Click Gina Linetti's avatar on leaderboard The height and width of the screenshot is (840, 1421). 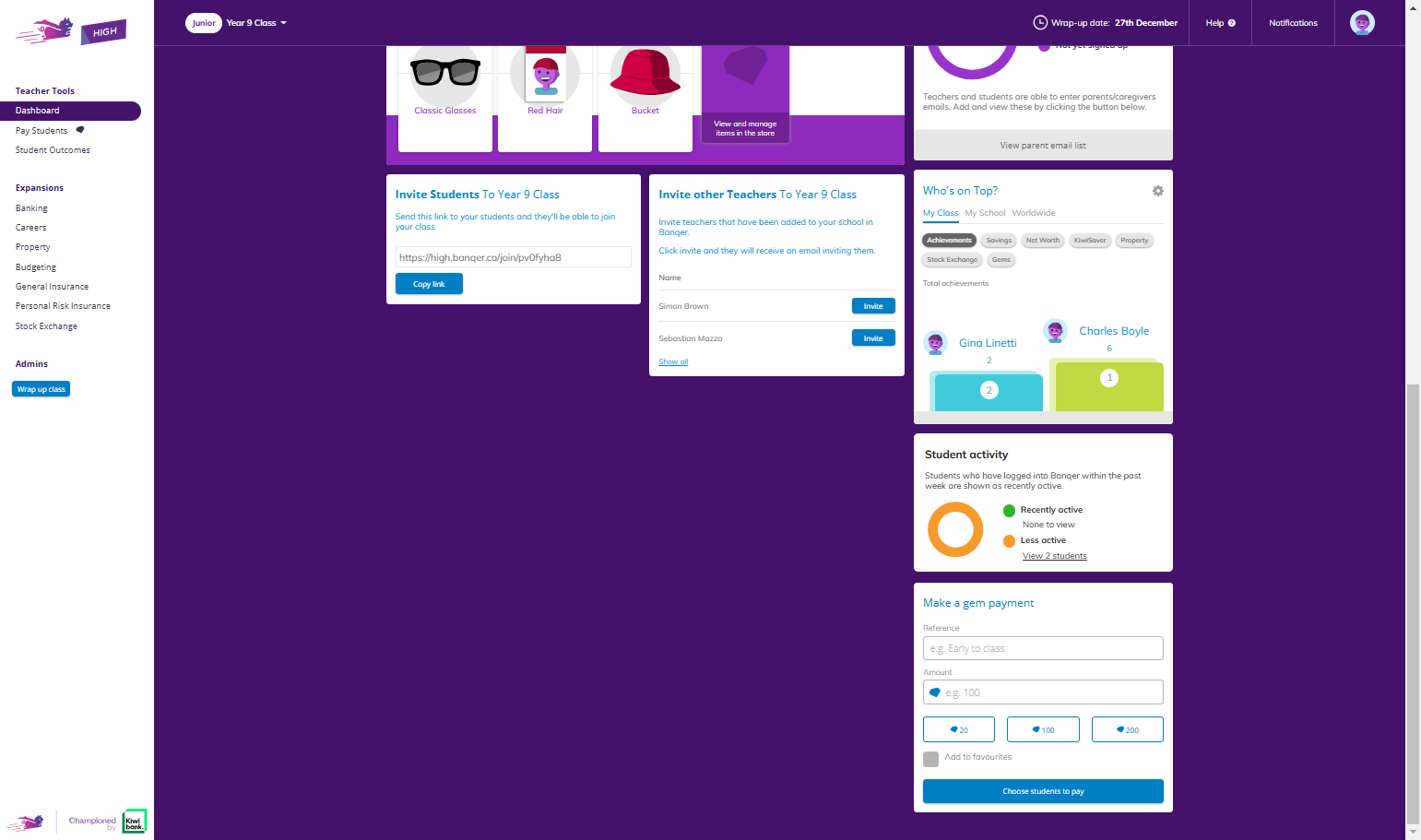(x=936, y=343)
